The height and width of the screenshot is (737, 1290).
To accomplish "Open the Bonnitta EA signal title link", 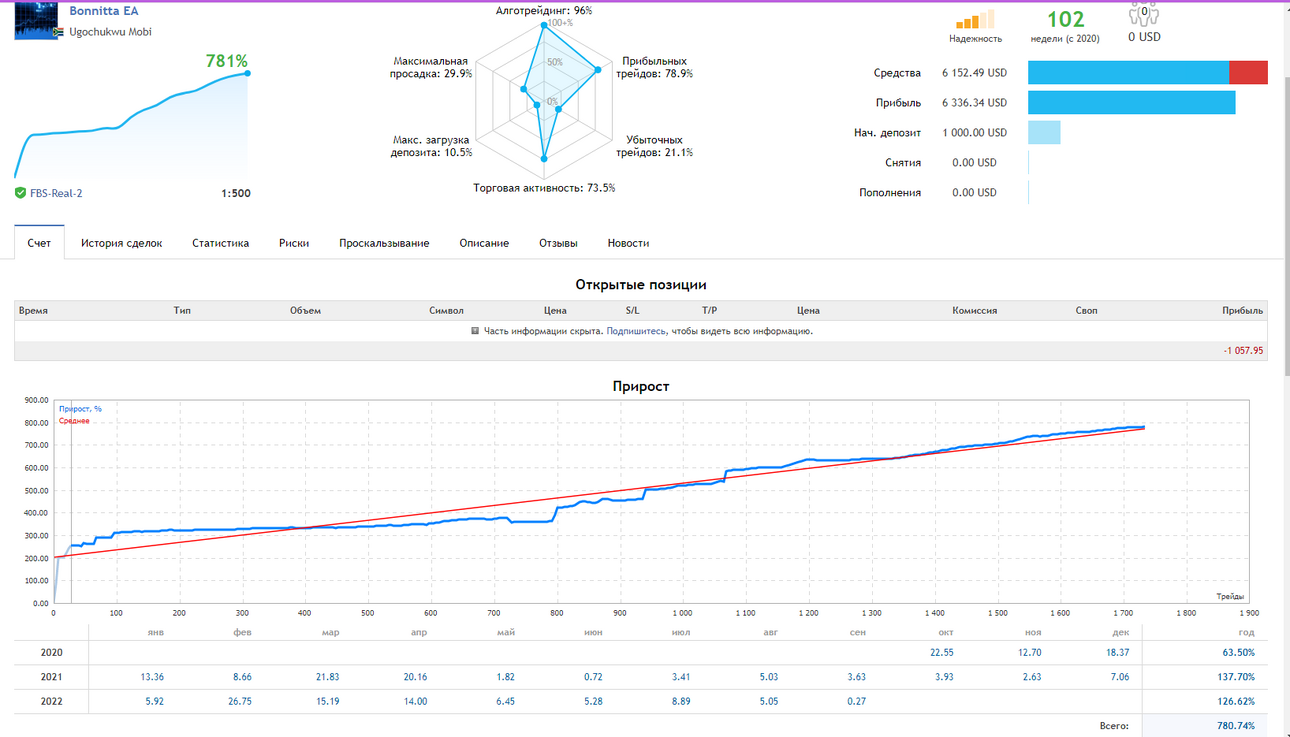I will click(x=104, y=11).
